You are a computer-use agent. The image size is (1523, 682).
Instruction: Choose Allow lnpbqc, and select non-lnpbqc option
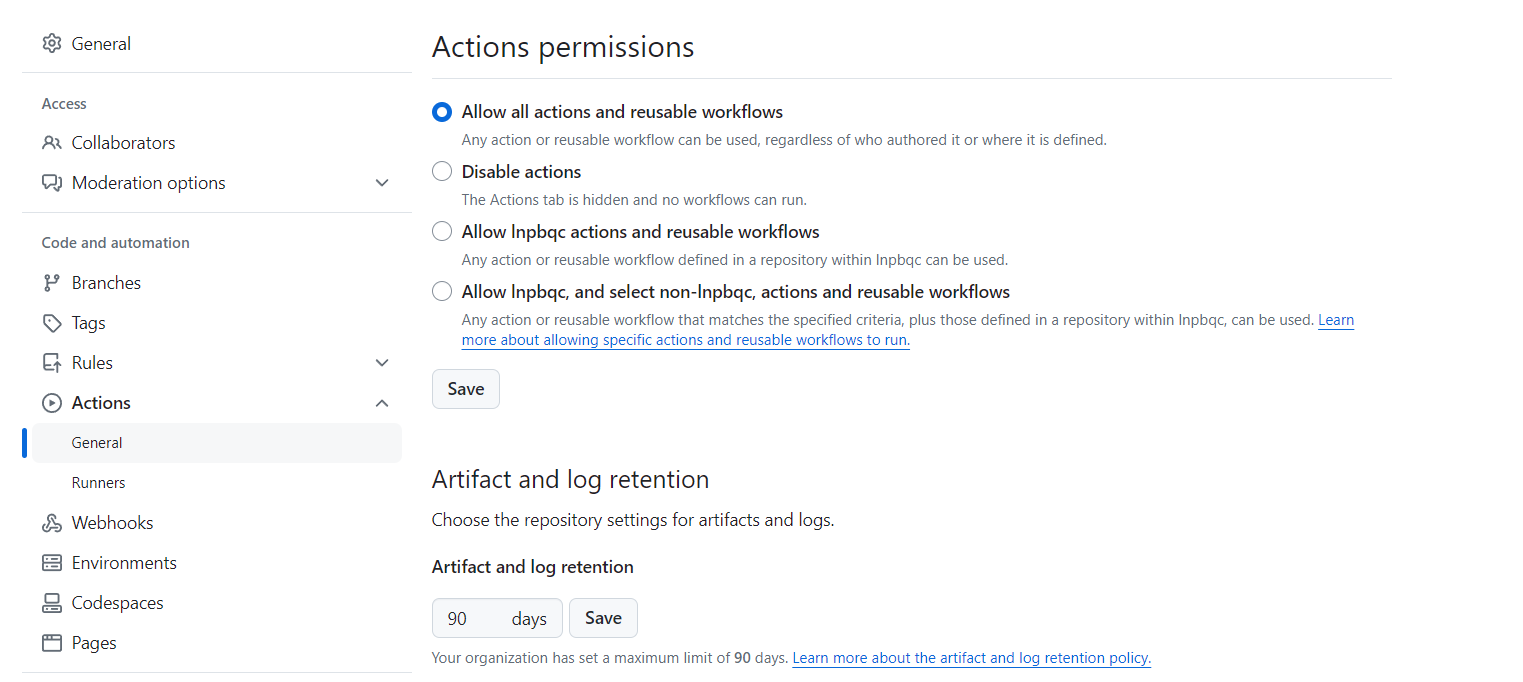[x=442, y=292]
